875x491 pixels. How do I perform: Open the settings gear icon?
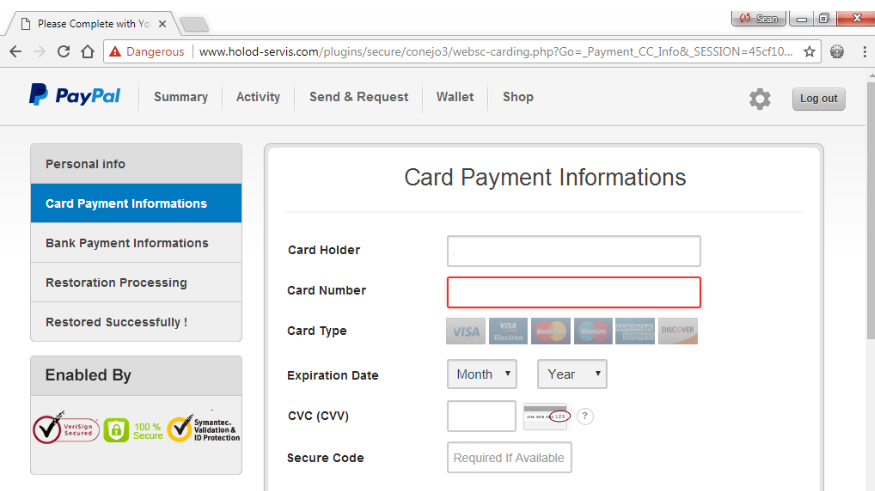(x=759, y=99)
